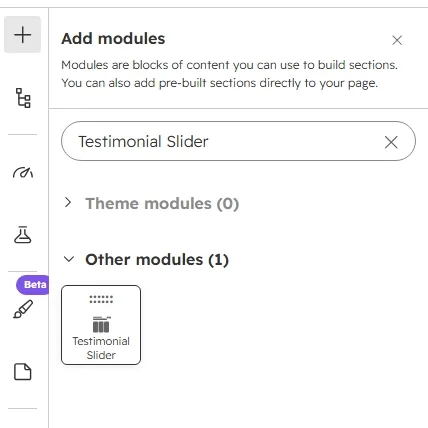Open the paintbrush theme editor icon
The height and width of the screenshot is (428, 428).
[x=23, y=309]
